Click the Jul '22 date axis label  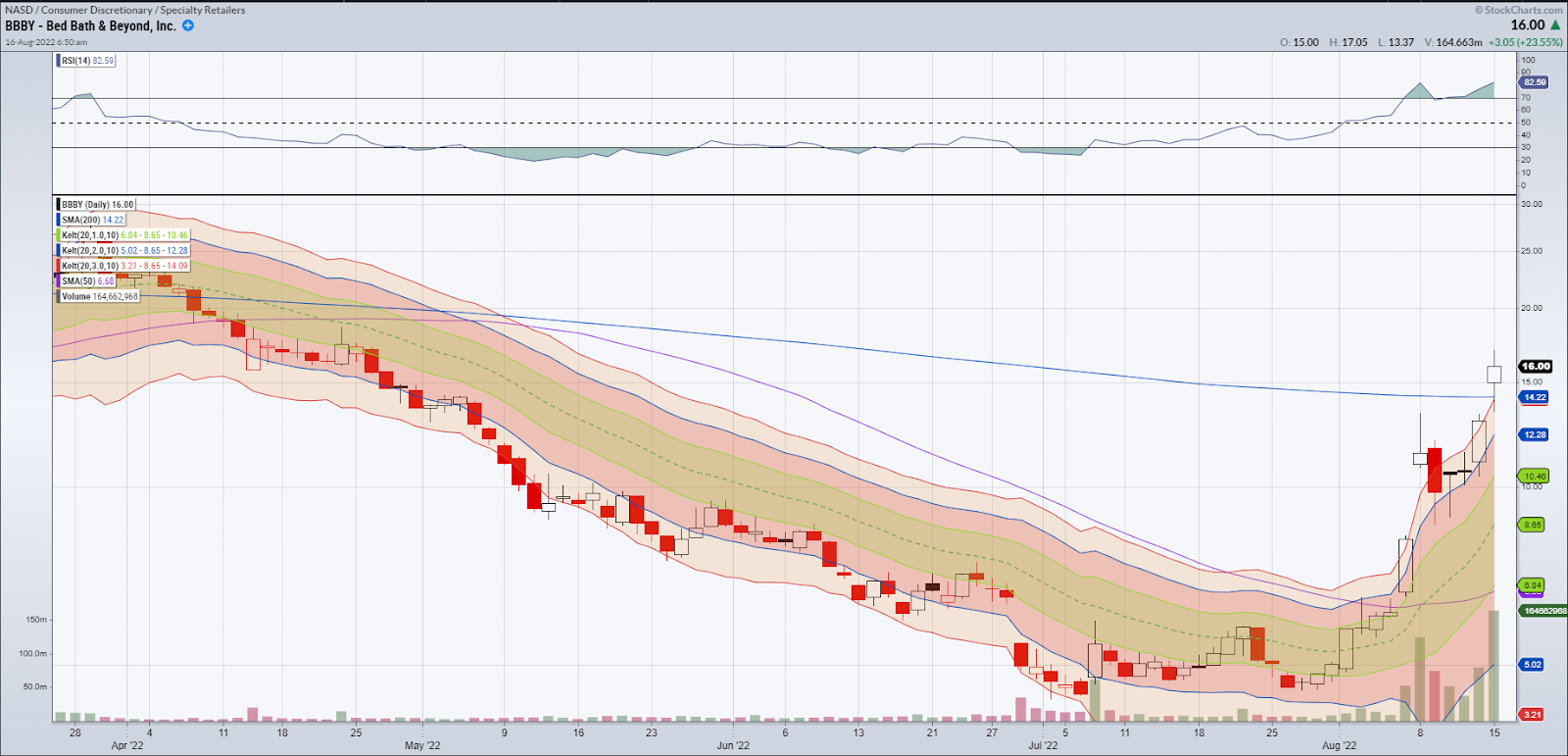point(1043,745)
